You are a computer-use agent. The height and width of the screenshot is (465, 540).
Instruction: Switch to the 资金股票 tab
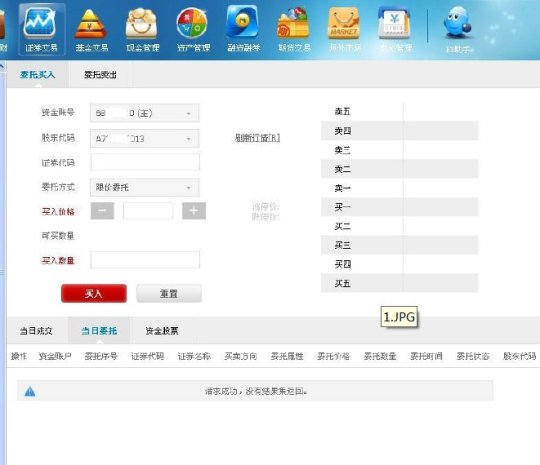pyautogui.click(x=162, y=331)
